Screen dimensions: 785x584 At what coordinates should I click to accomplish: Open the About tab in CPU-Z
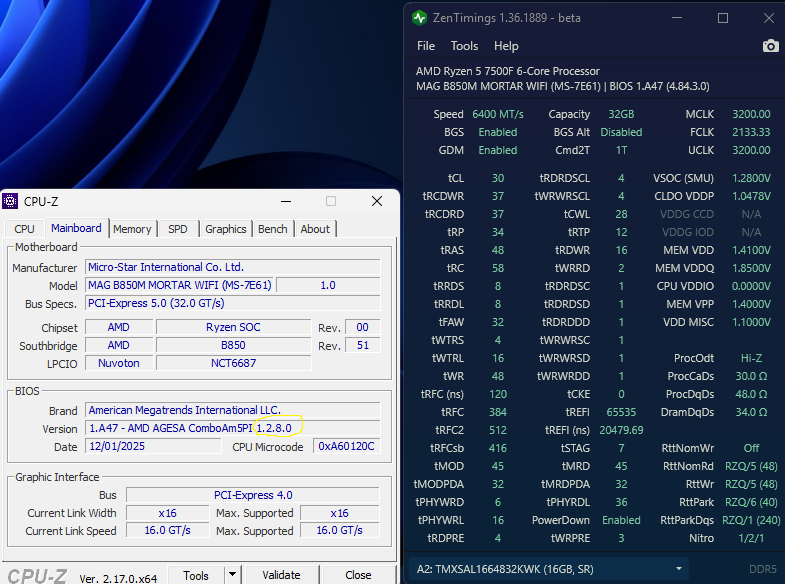[x=315, y=229]
